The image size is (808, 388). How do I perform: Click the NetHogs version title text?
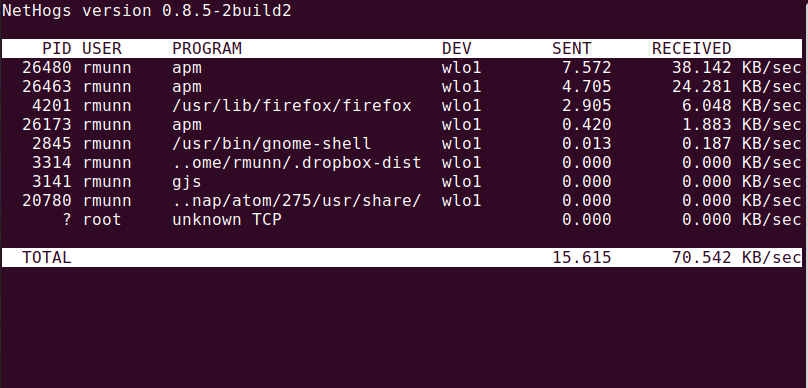pyautogui.click(x=147, y=10)
